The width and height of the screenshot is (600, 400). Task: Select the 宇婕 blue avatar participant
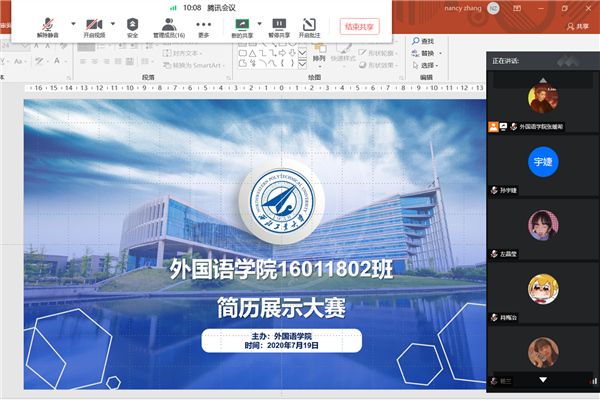(x=542, y=161)
